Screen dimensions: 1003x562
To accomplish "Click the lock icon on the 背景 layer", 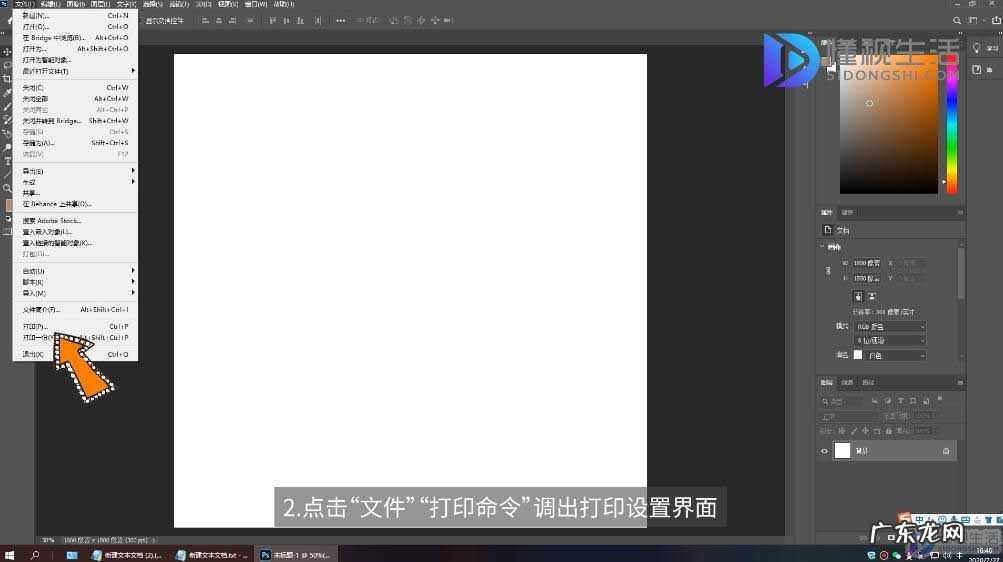I will click(x=946, y=451).
